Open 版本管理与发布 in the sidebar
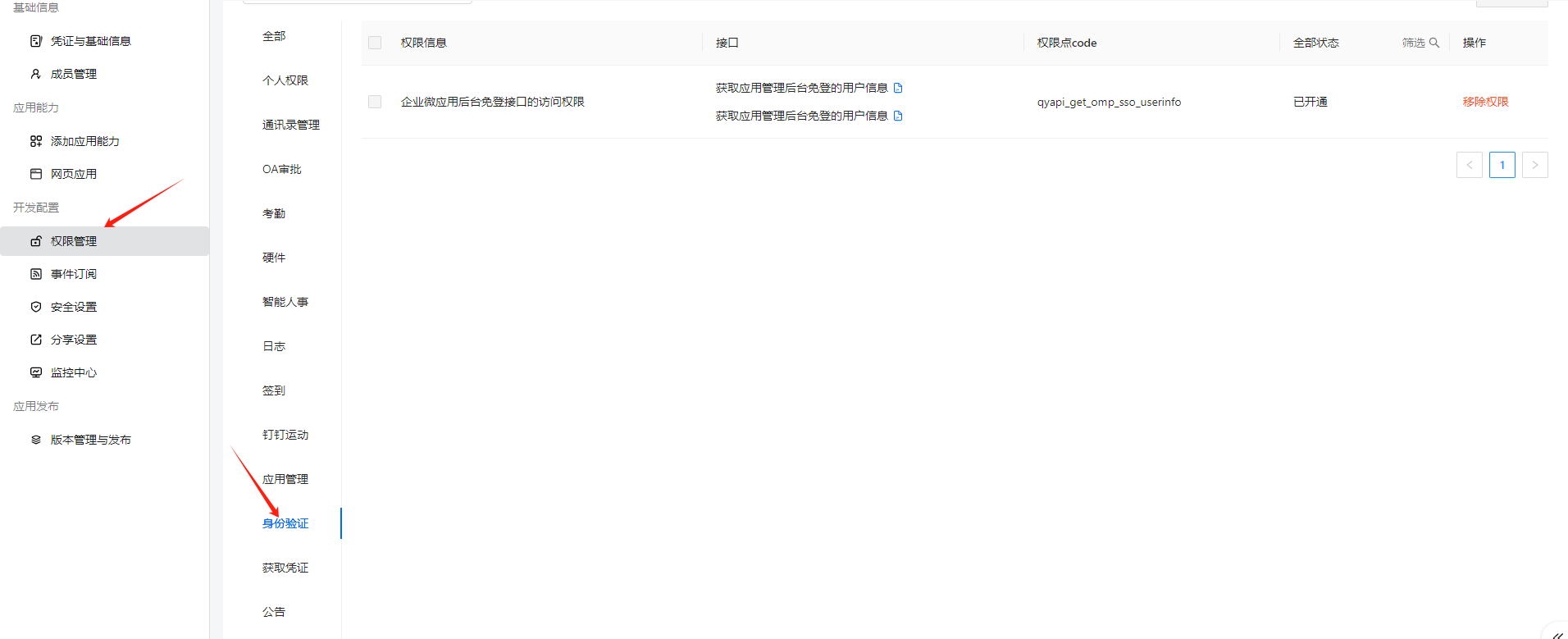Screen dimensions: 1568x639 [x=90, y=440]
